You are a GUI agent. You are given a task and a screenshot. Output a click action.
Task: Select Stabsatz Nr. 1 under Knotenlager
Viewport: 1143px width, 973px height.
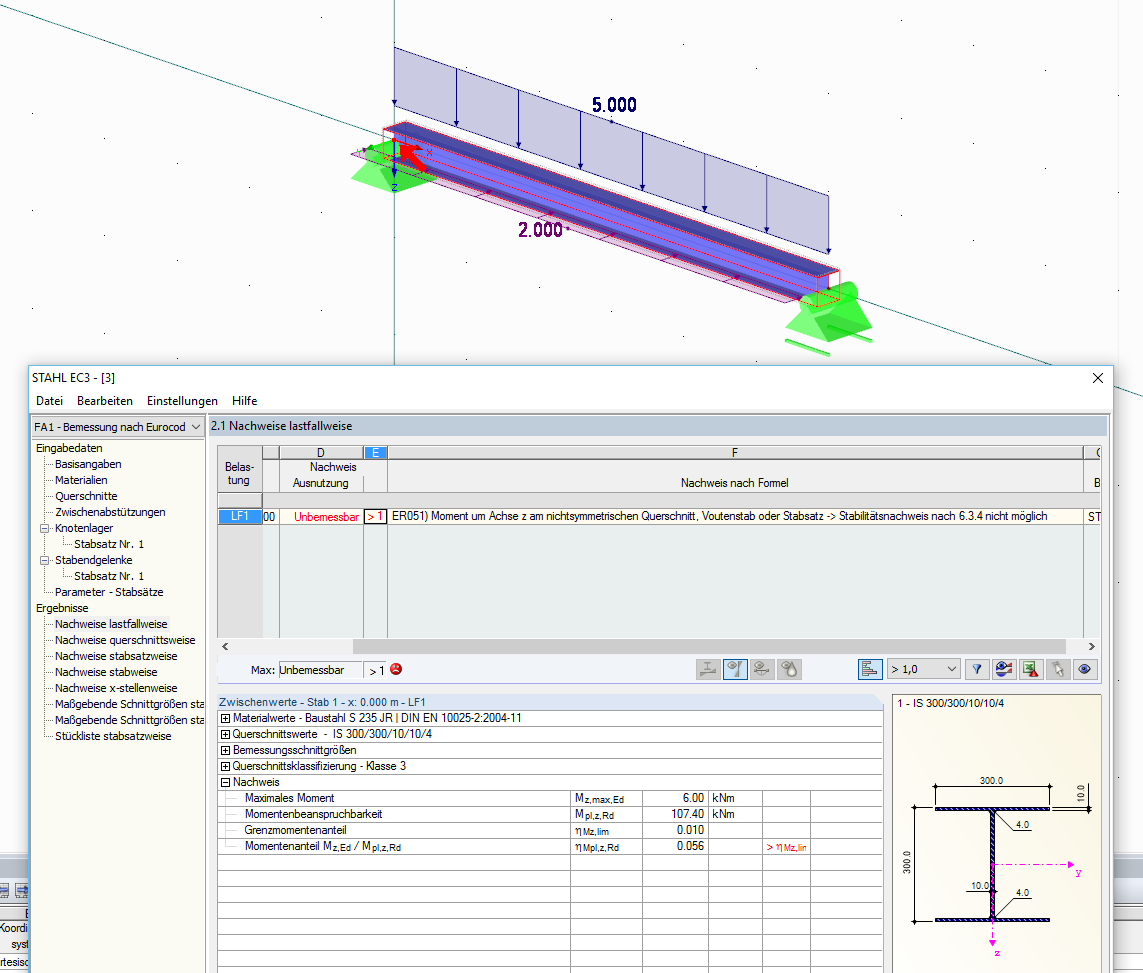click(109, 544)
